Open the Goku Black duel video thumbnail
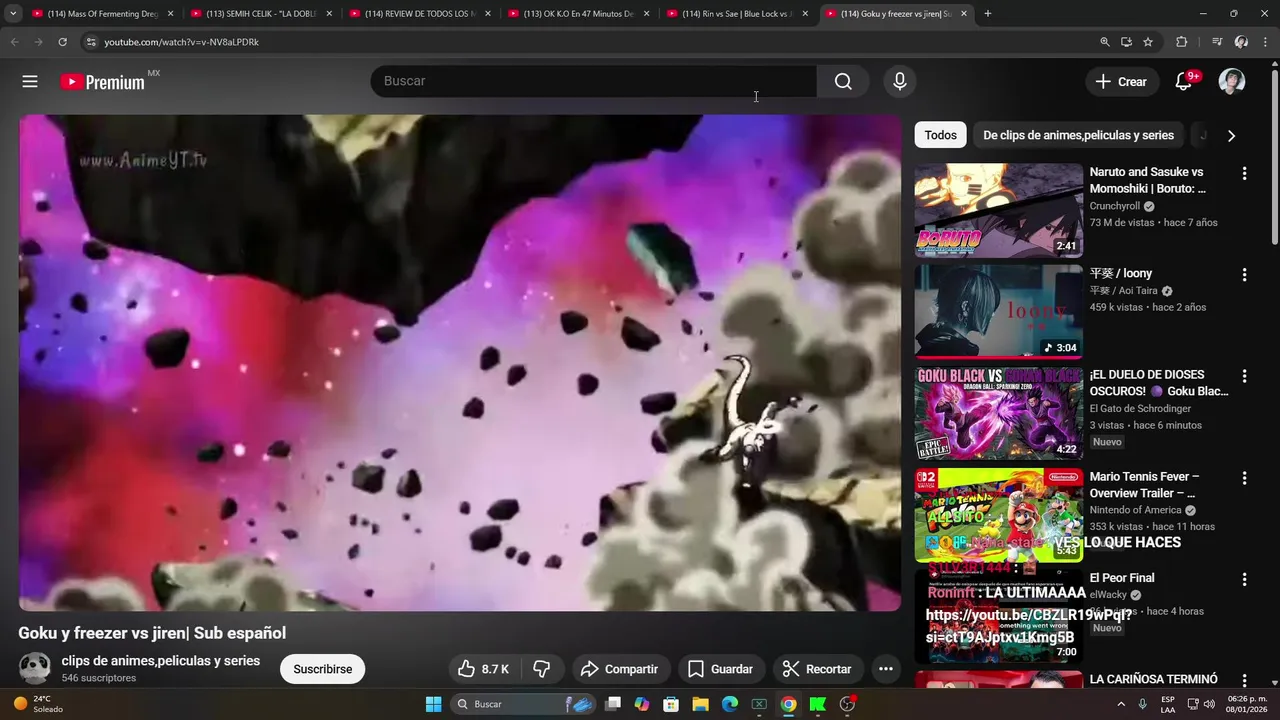The height and width of the screenshot is (720, 1280). point(998,413)
